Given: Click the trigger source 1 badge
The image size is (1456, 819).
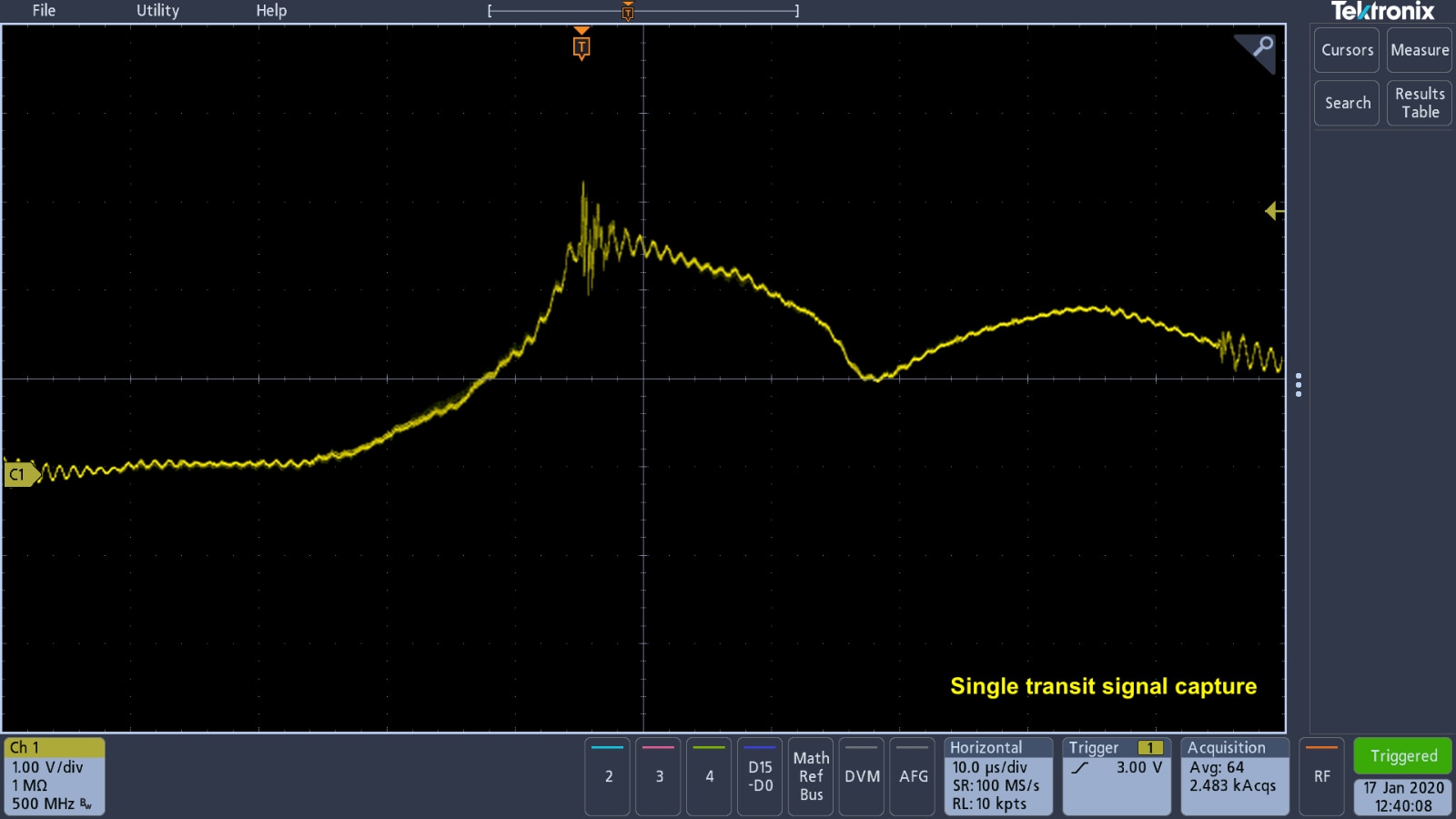Looking at the screenshot, I should coord(1150,748).
